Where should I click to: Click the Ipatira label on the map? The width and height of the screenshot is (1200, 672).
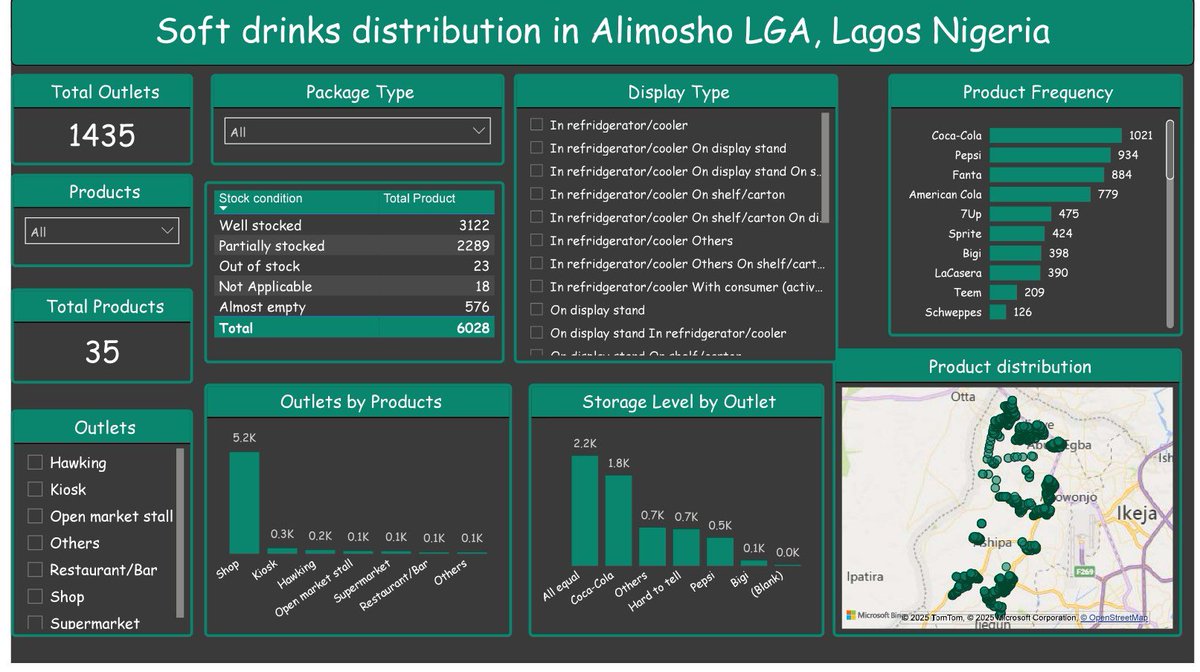pos(864,577)
